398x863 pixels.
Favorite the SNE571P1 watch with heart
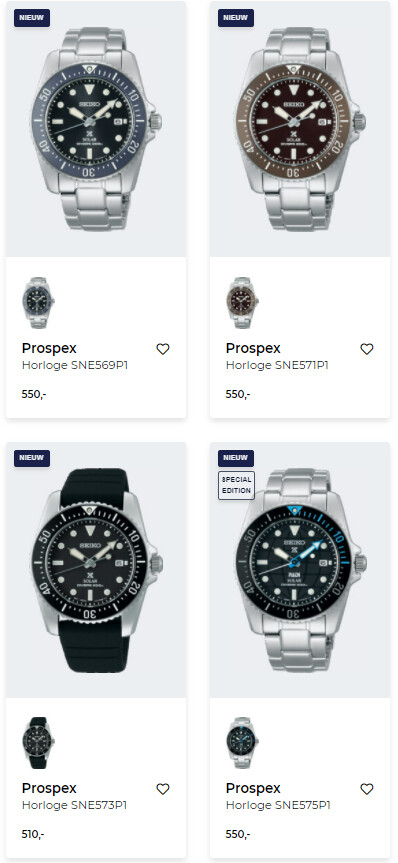point(367,349)
